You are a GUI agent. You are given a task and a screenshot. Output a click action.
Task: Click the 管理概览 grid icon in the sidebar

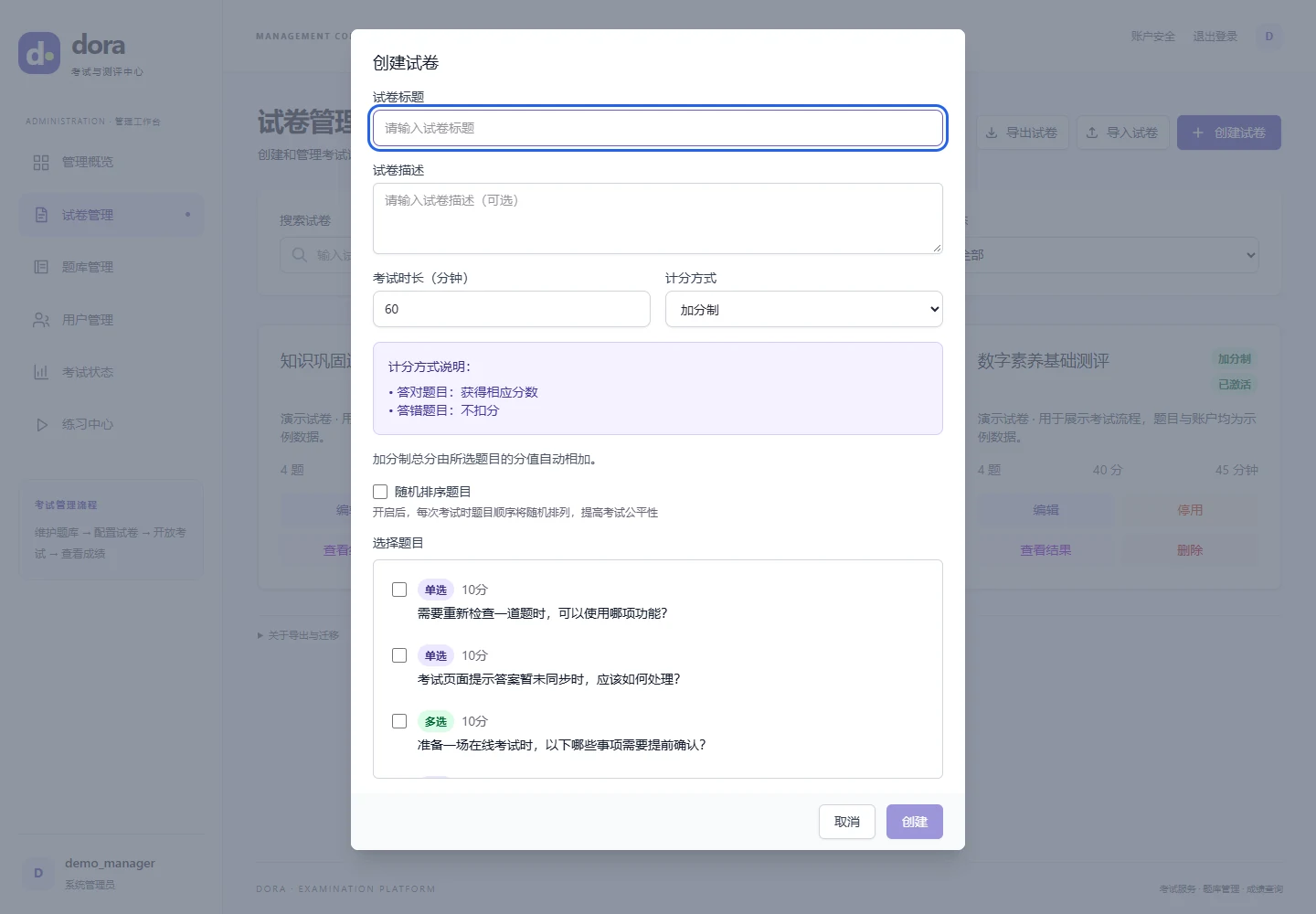(41, 163)
